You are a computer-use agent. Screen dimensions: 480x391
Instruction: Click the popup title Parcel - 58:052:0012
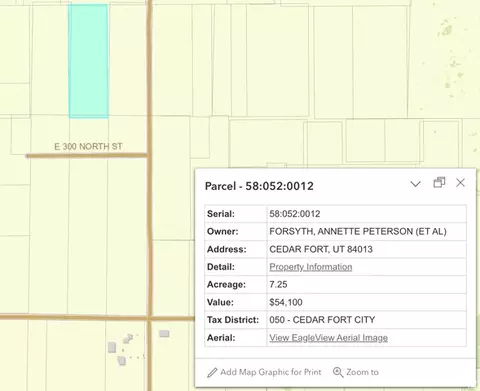pyautogui.click(x=259, y=186)
